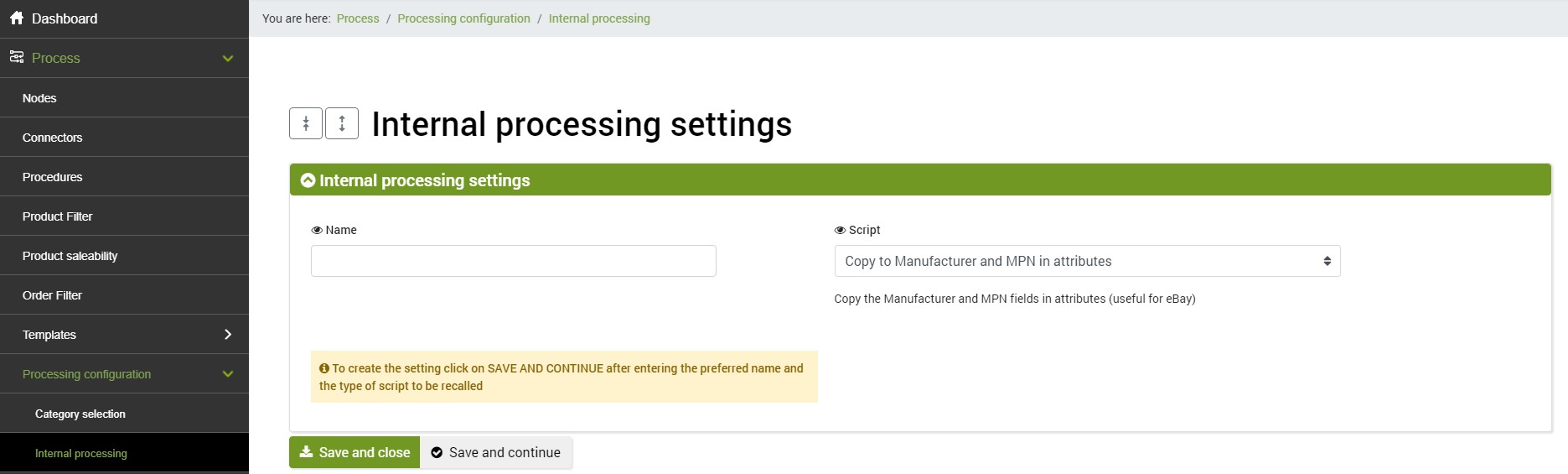Click the Process sliders icon in sidebar

[17, 58]
